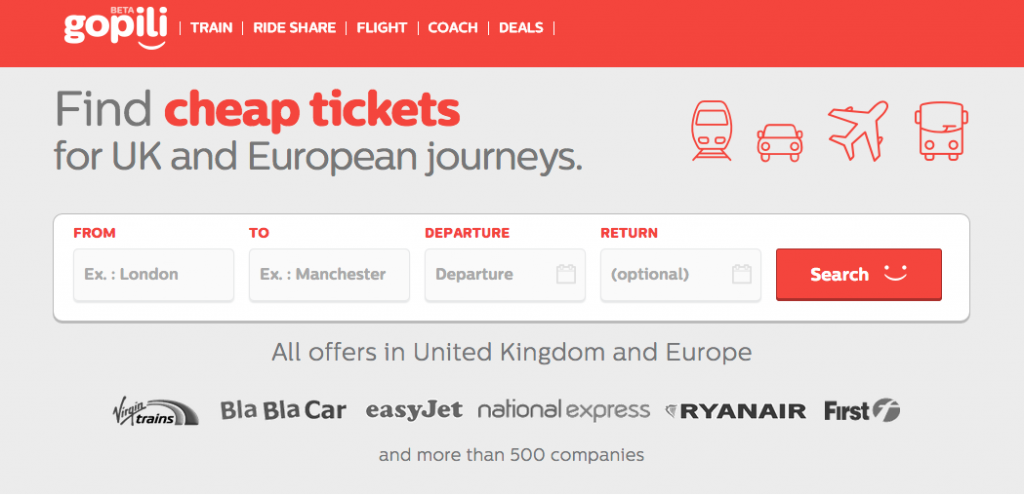
Task: Open the TRAIN menu item
Action: pyautogui.click(x=212, y=28)
